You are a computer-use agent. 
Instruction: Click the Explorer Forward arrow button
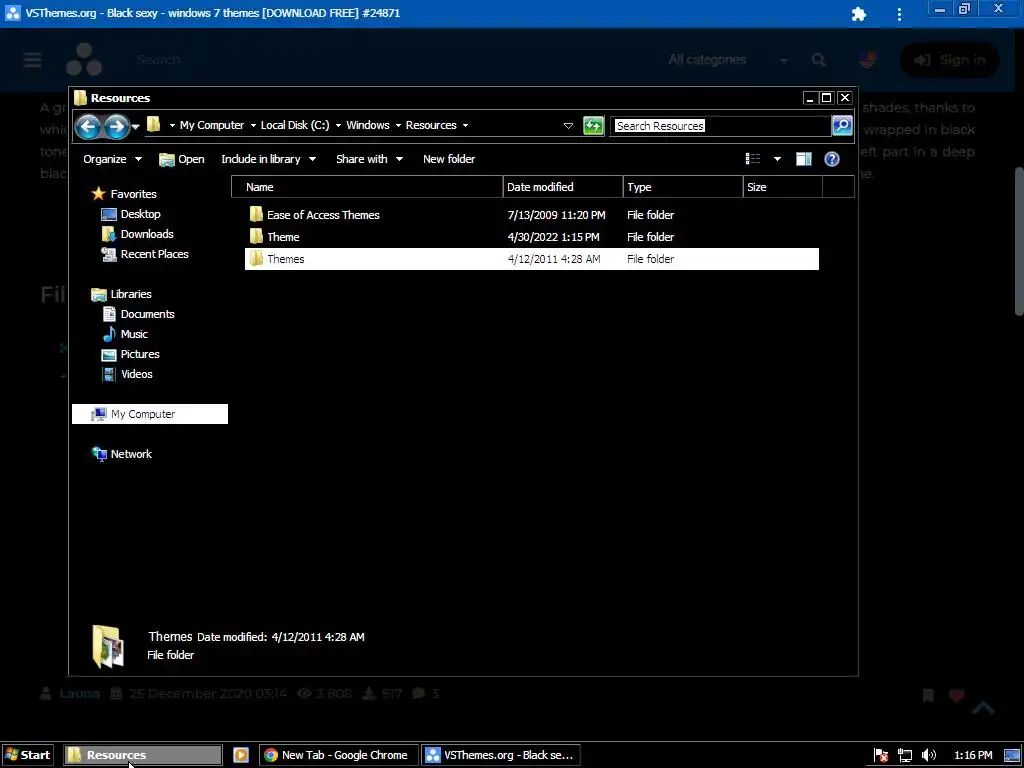click(x=116, y=126)
